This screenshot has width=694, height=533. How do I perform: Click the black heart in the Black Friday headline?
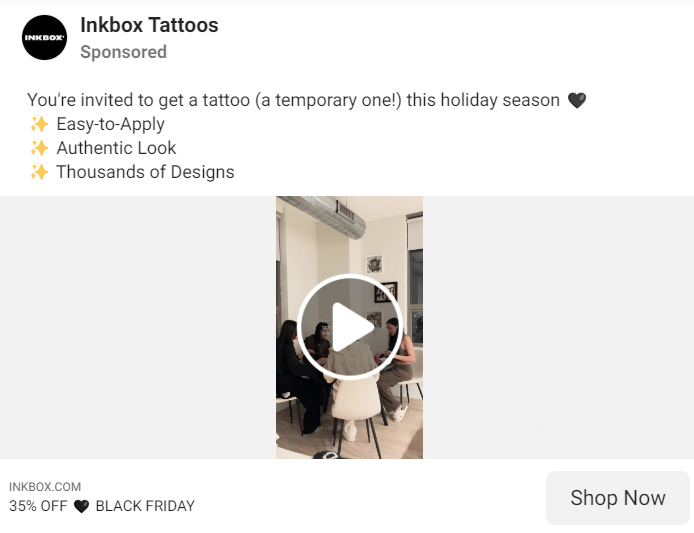[81, 506]
